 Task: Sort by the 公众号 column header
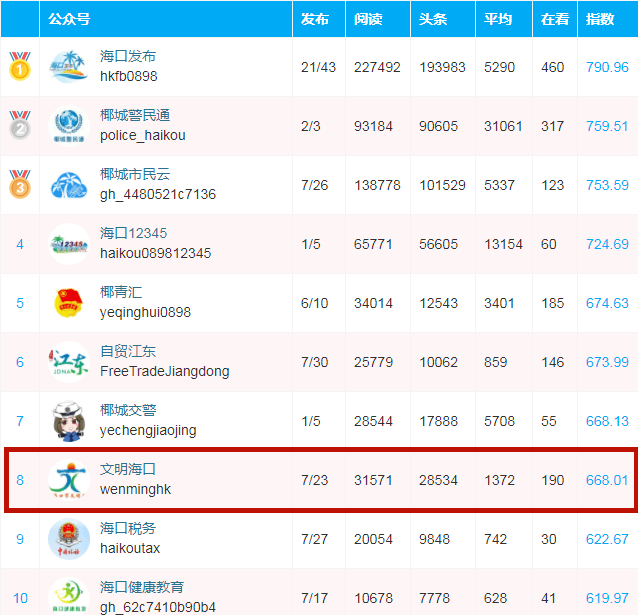pyautogui.click(x=69, y=19)
